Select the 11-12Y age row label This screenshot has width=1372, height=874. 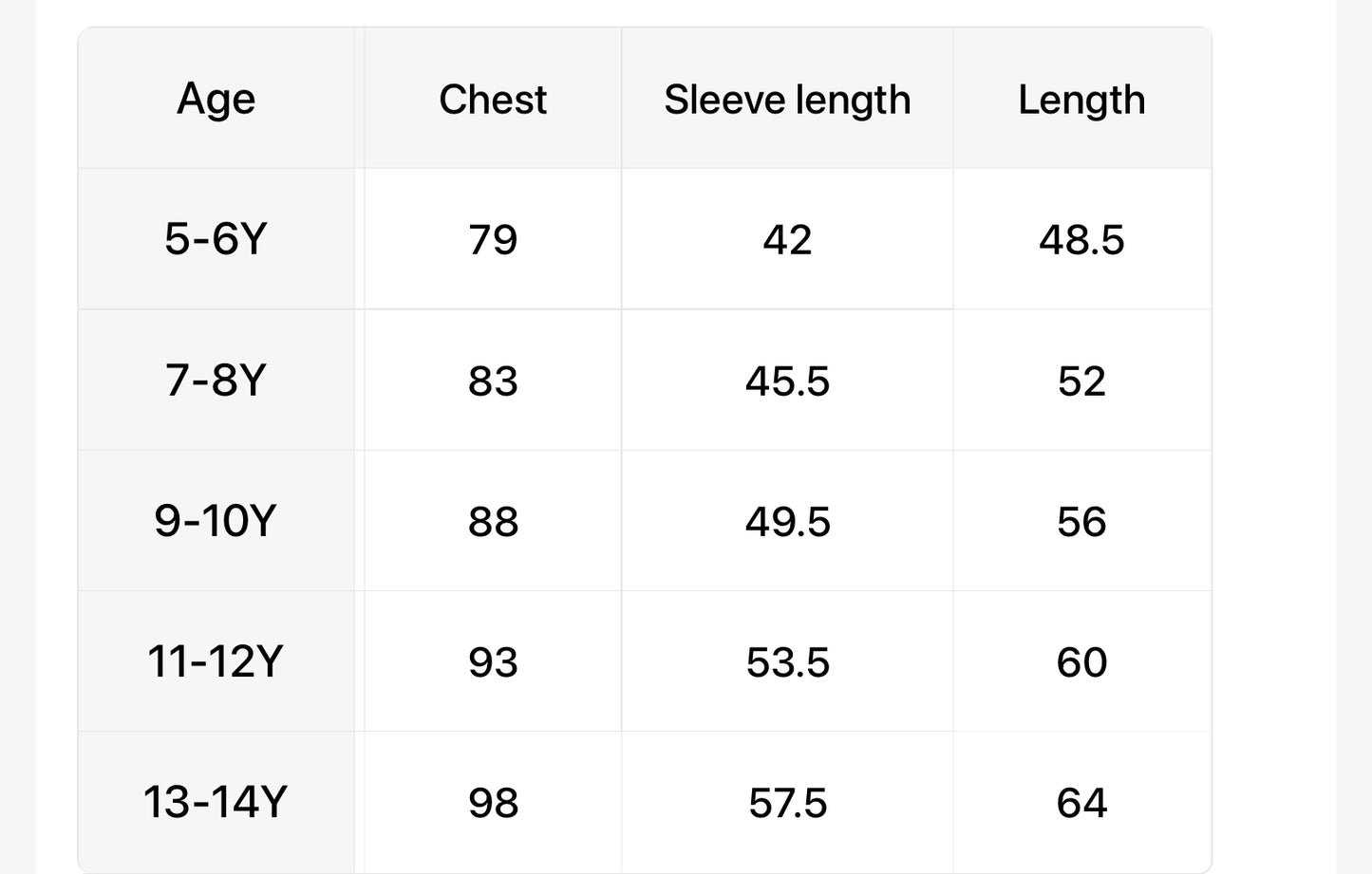216,661
